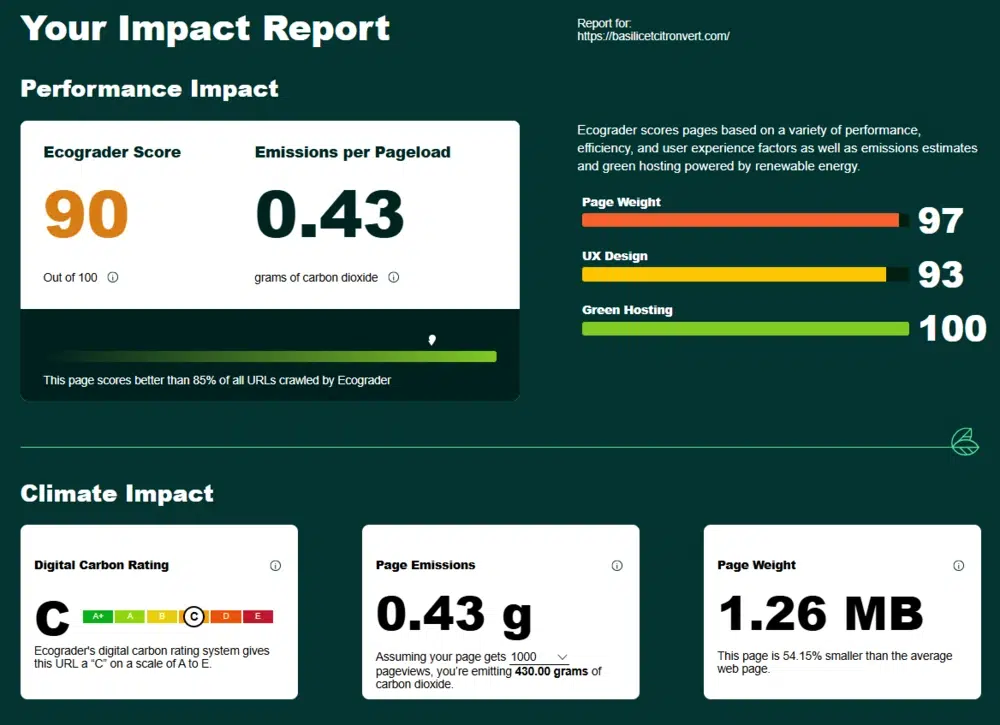The image size is (1000, 725).
Task: Click the yellow UX Design score bar
Action: point(734,274)
